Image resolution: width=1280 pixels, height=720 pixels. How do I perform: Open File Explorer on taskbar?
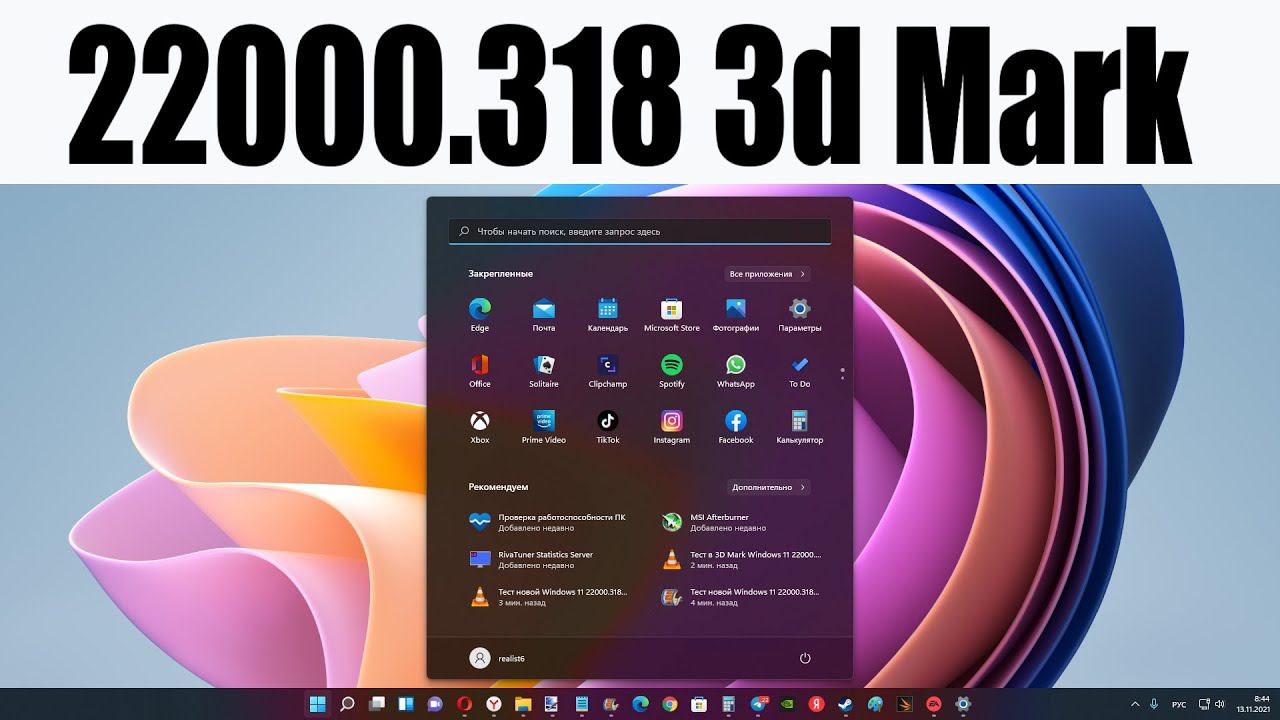(x=523, y=704)
